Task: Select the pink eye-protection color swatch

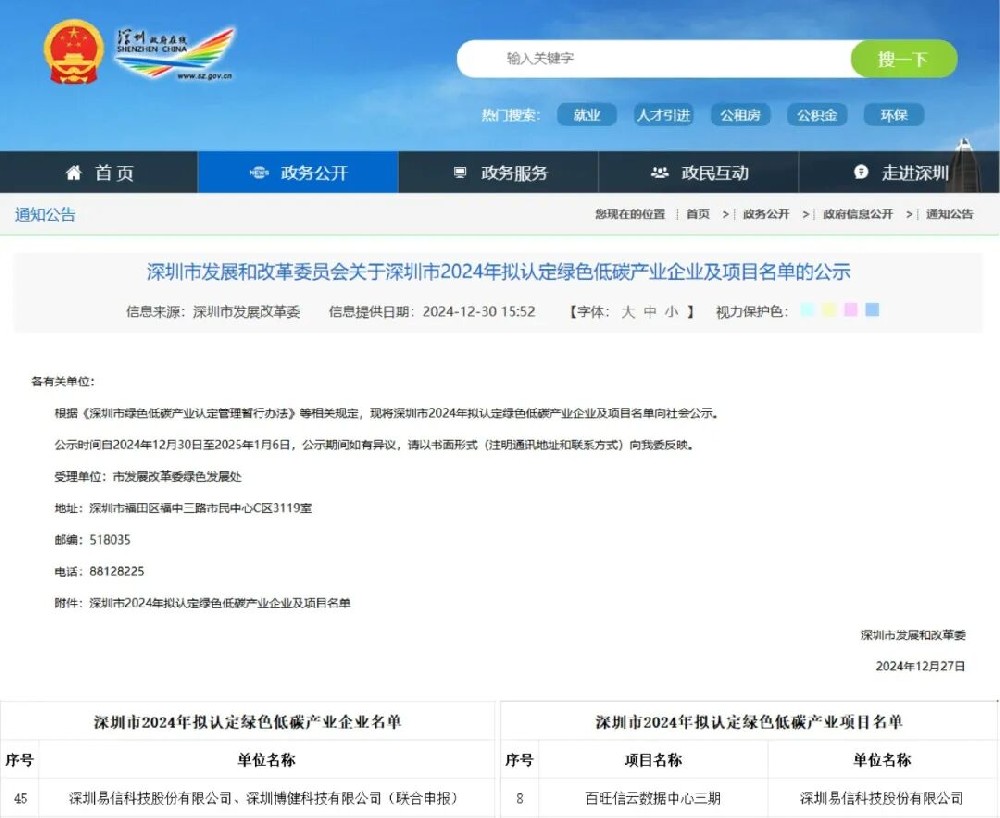Action: (x=851, y=311)
